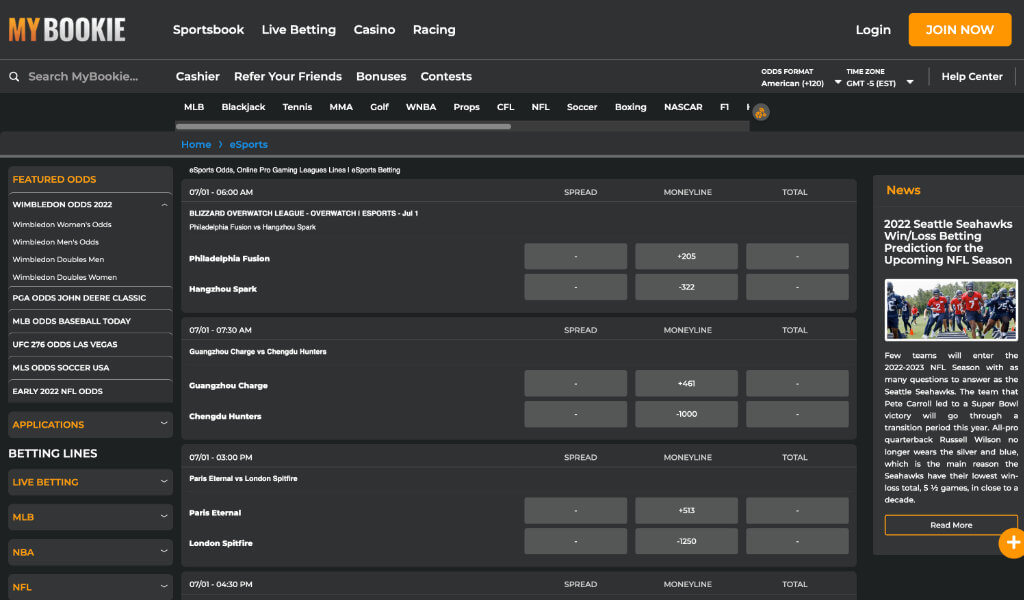This screenshot has width=1024, height=600.
Task: Click the breadcrumb chevron after Home
Action: [220, 144]
